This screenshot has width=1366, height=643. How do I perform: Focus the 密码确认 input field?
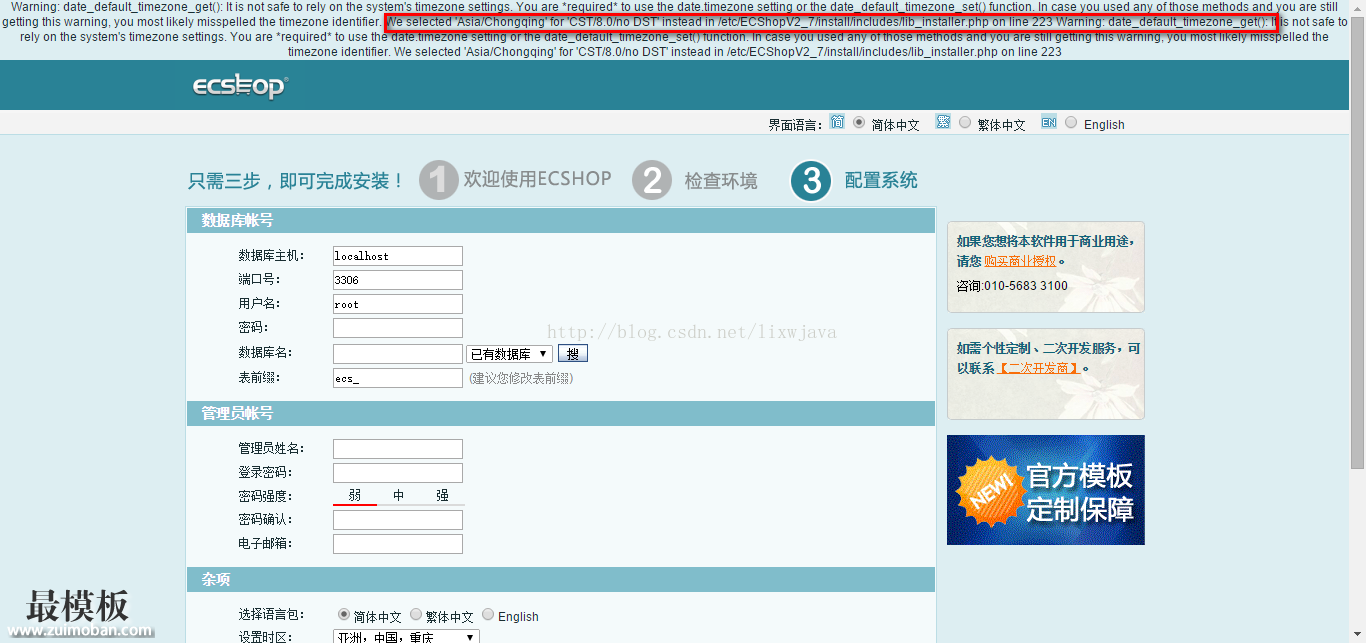click(x=398, y=520)
